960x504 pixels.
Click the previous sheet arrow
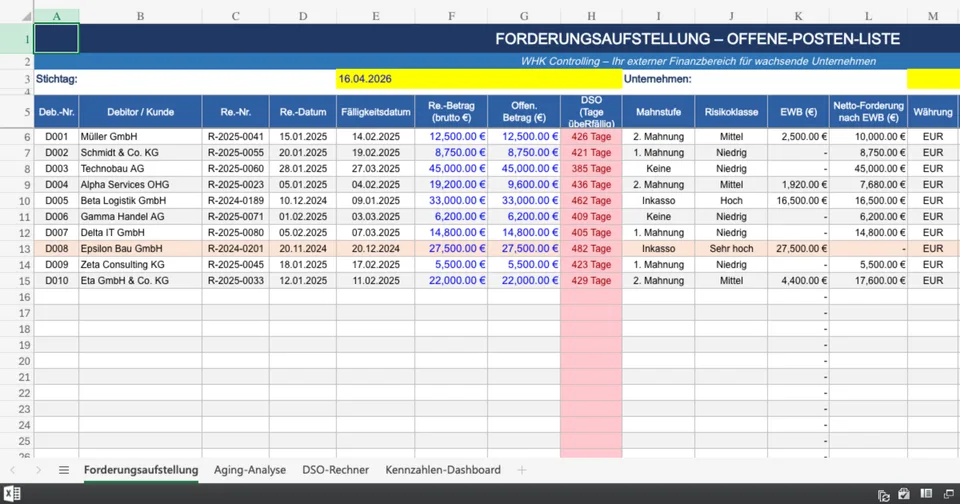pyautogui.click(x=13, y=470)
